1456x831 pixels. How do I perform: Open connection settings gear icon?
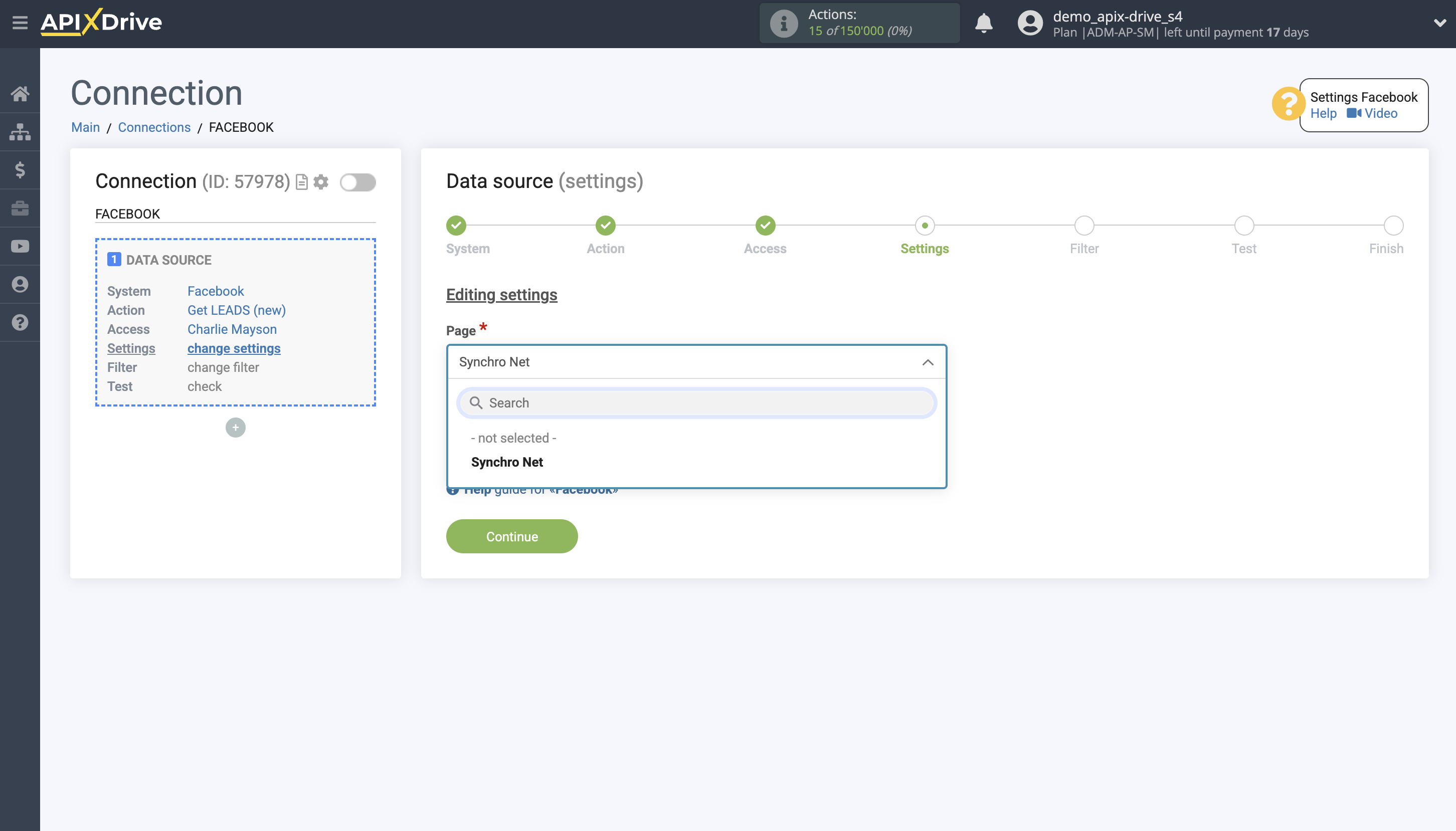(321, 181)
